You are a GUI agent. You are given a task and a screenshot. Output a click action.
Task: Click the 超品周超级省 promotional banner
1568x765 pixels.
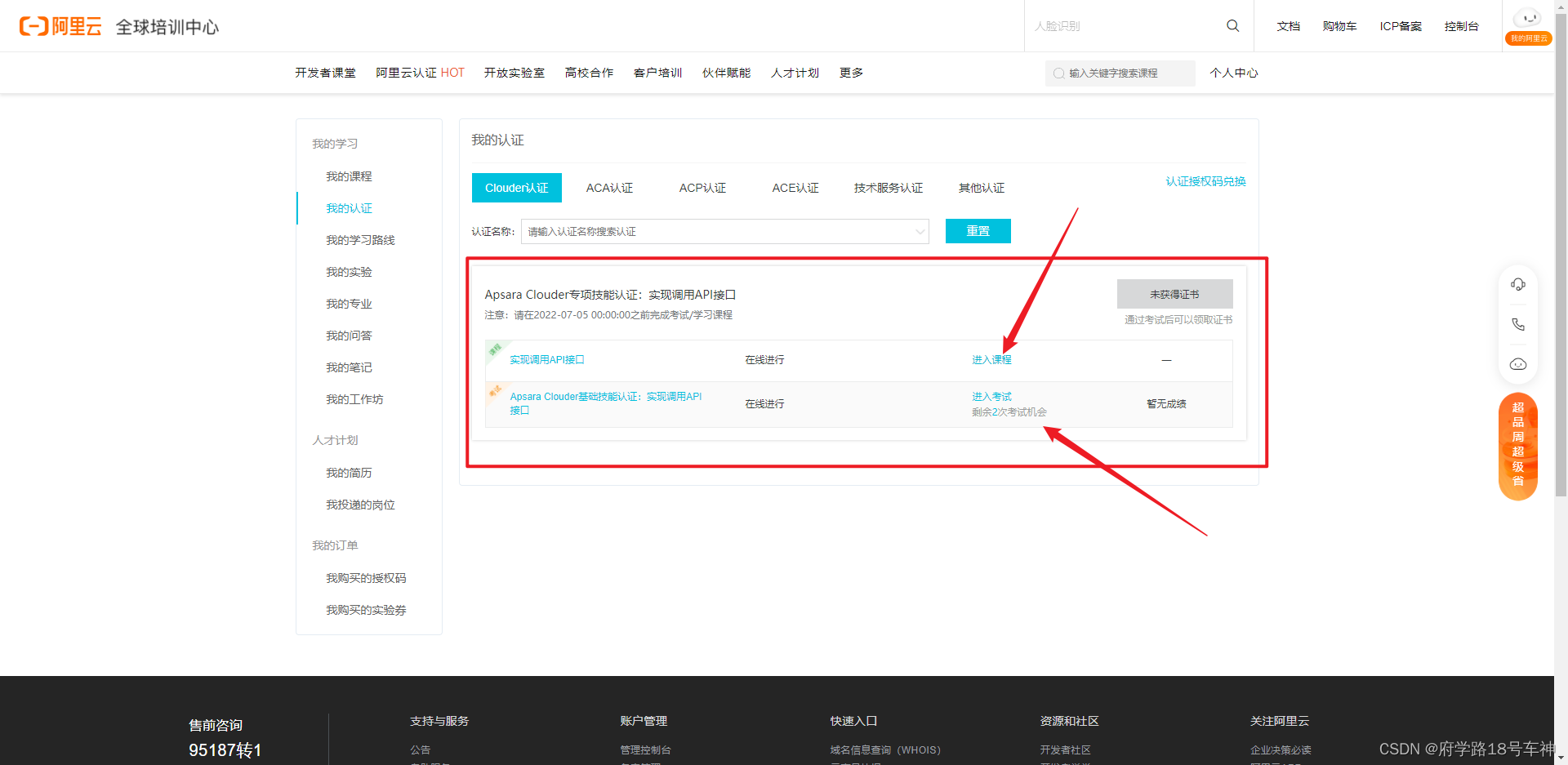[x=1517, y=447]
